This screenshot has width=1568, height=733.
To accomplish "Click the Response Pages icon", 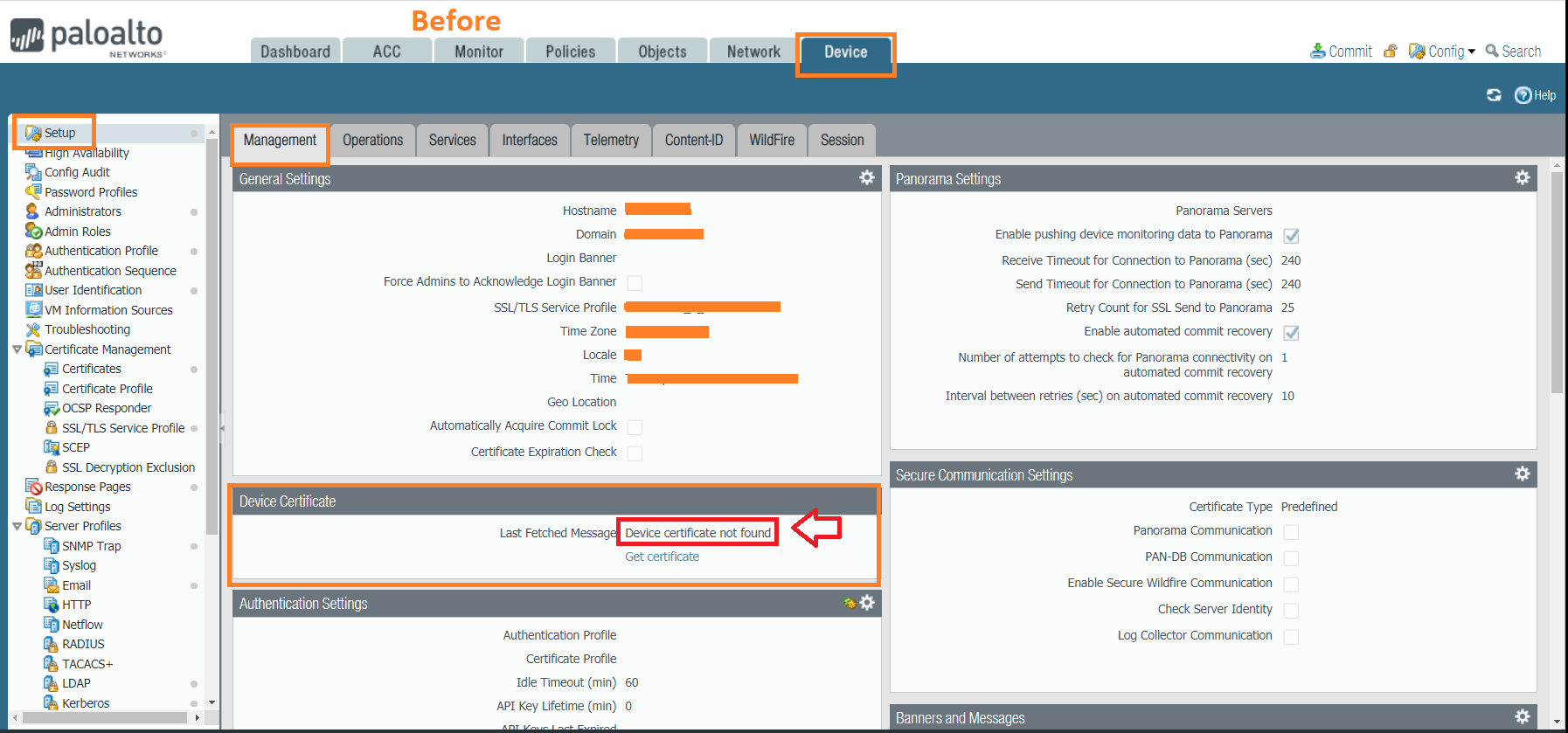I will tap(33, 487).
